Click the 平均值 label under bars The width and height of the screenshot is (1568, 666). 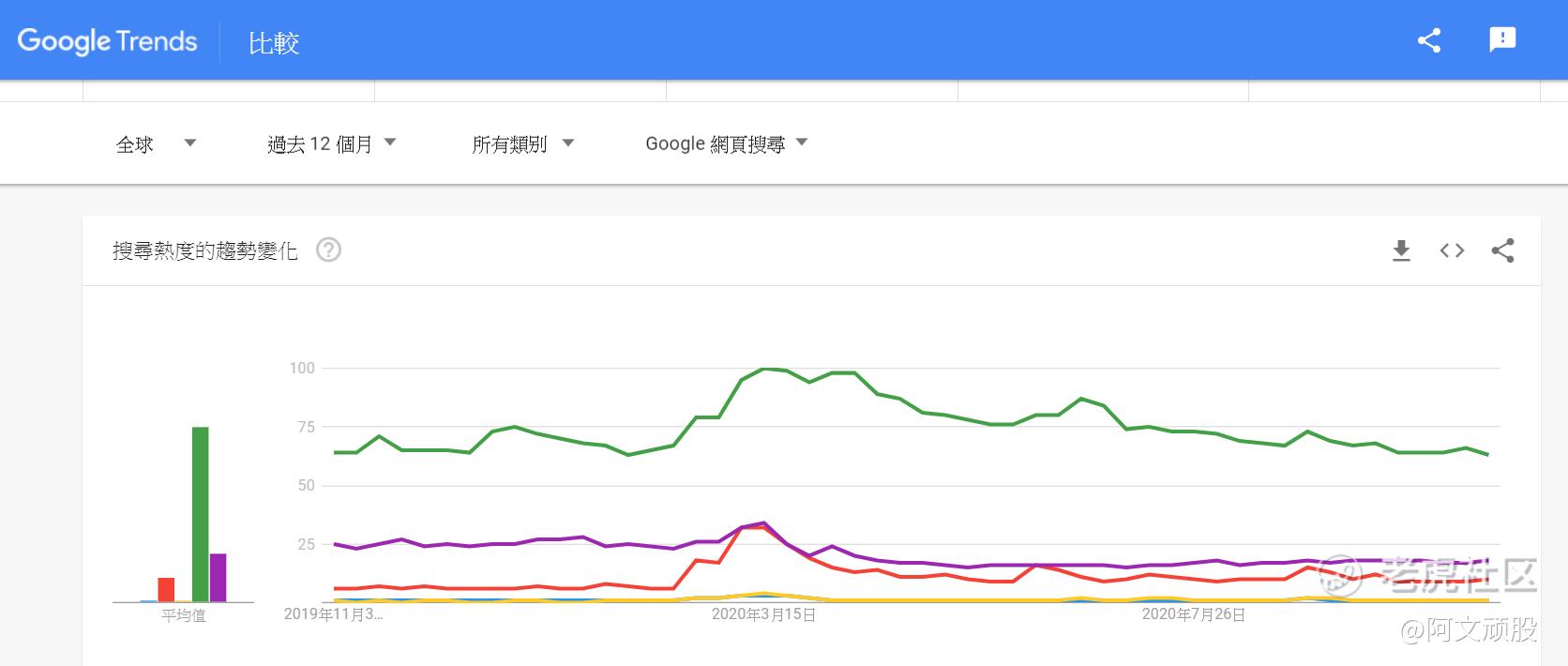click(183, 615)
